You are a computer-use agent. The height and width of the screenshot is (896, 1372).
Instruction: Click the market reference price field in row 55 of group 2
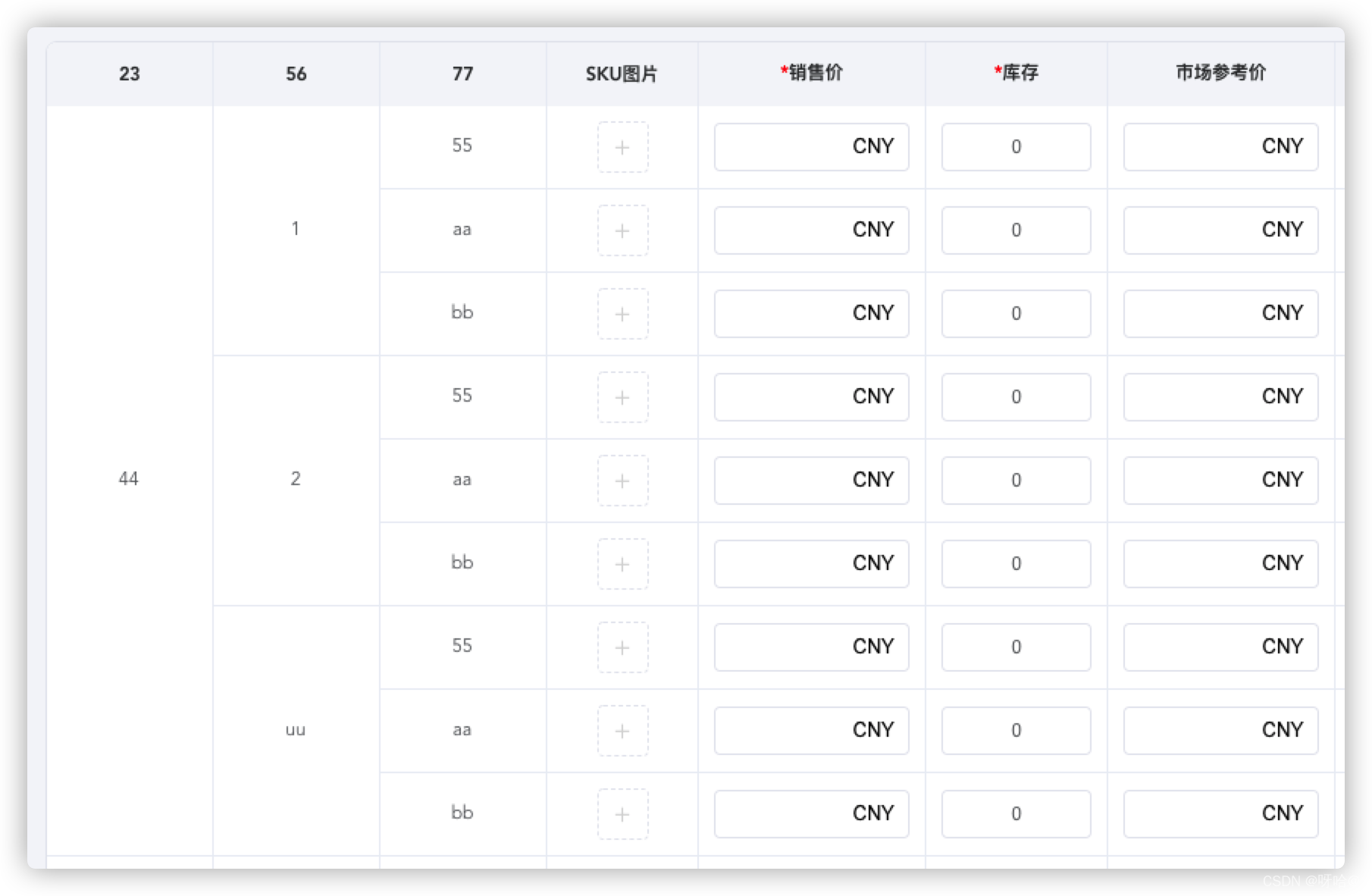[1220, 396]
